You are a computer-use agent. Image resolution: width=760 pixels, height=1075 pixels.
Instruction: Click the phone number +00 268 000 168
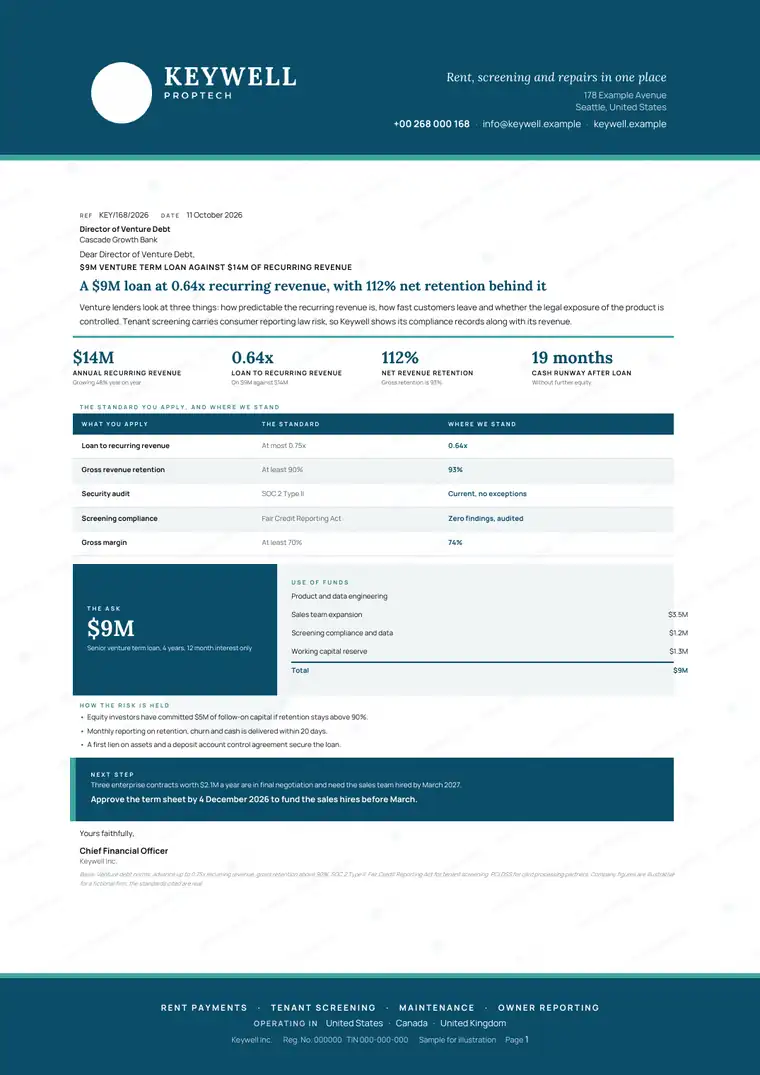432,124
